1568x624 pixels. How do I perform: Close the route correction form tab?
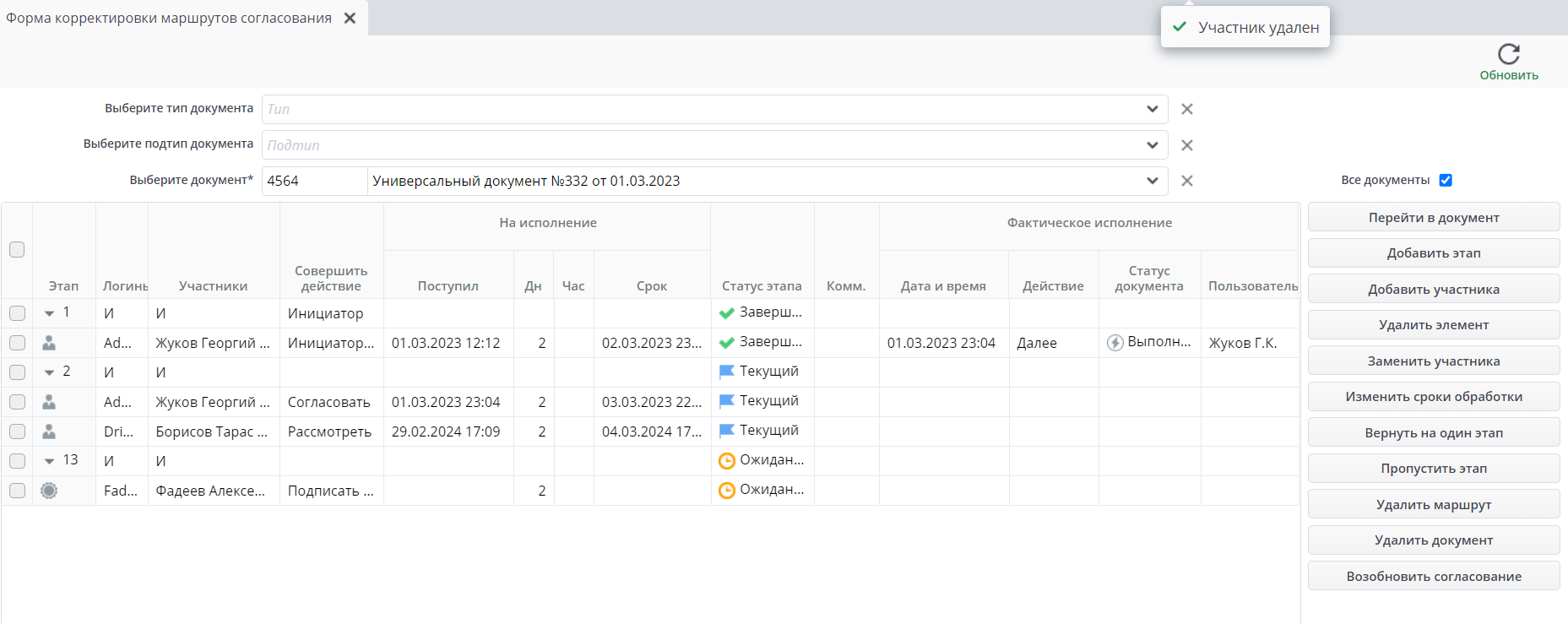pos(350,18)
